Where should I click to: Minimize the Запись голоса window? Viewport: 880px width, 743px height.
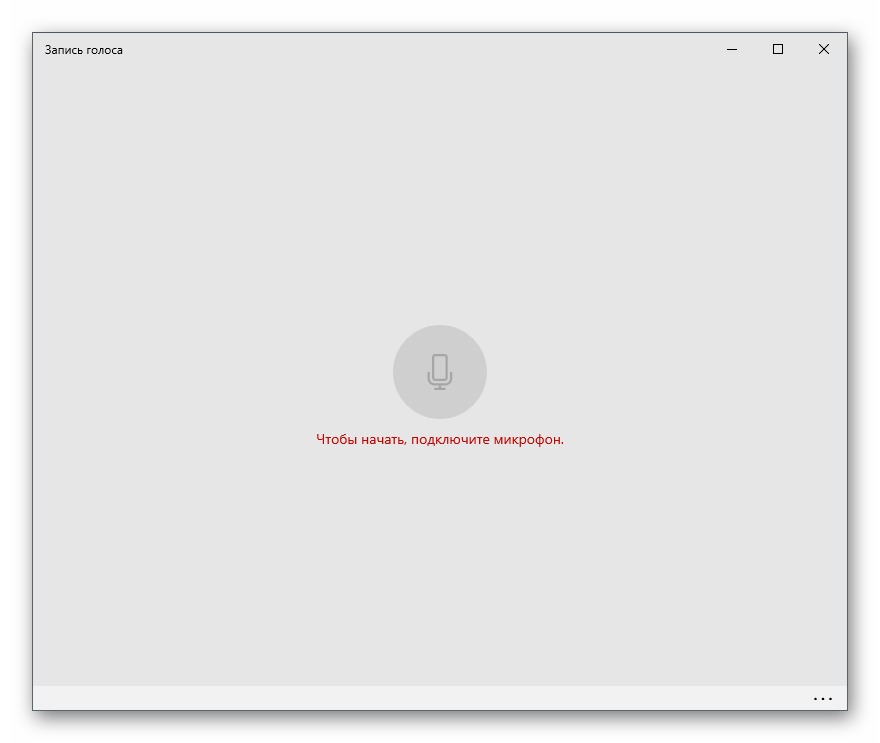[732, 49]
